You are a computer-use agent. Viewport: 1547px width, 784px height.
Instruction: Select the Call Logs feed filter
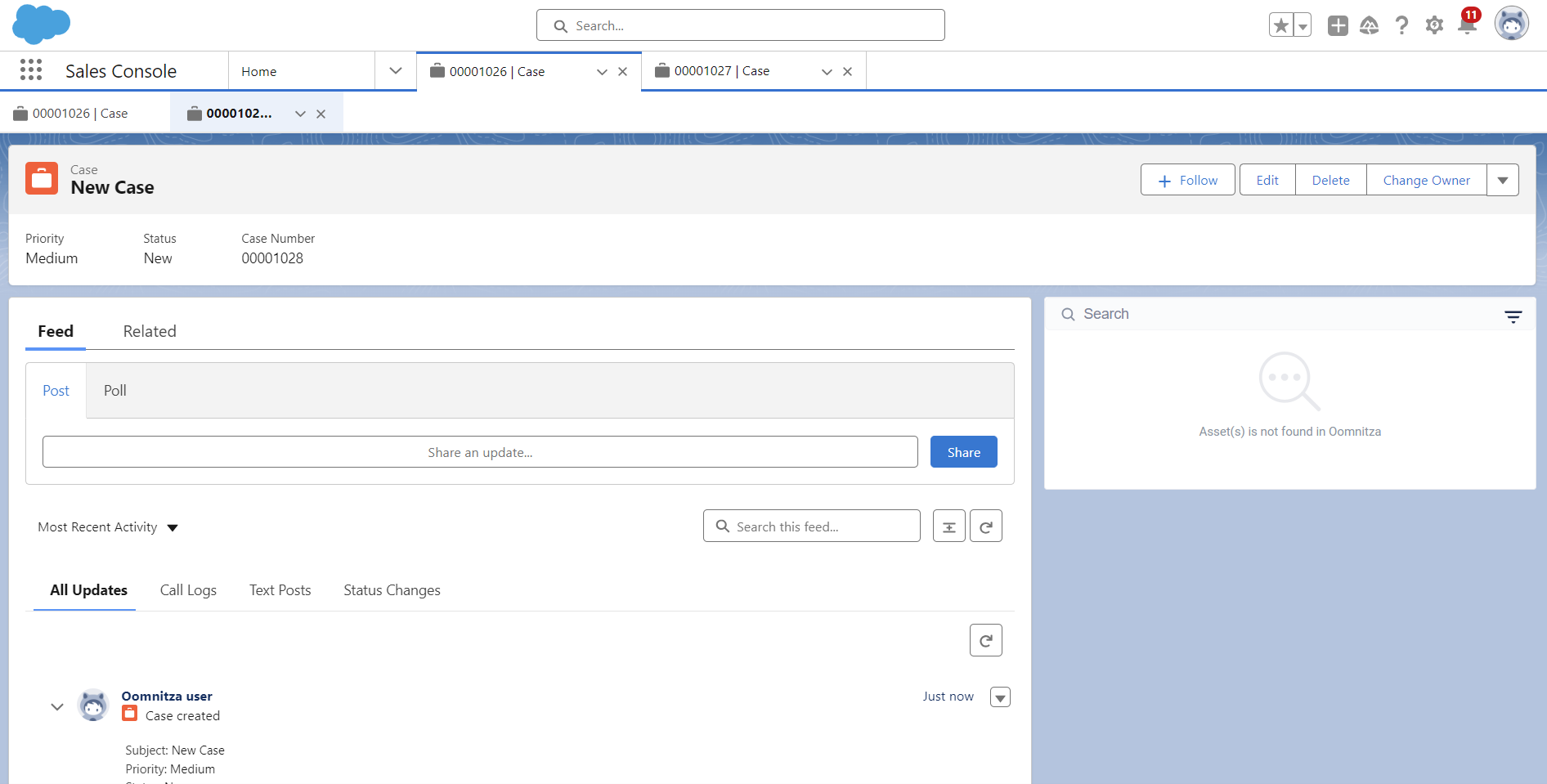click(188, 590)
